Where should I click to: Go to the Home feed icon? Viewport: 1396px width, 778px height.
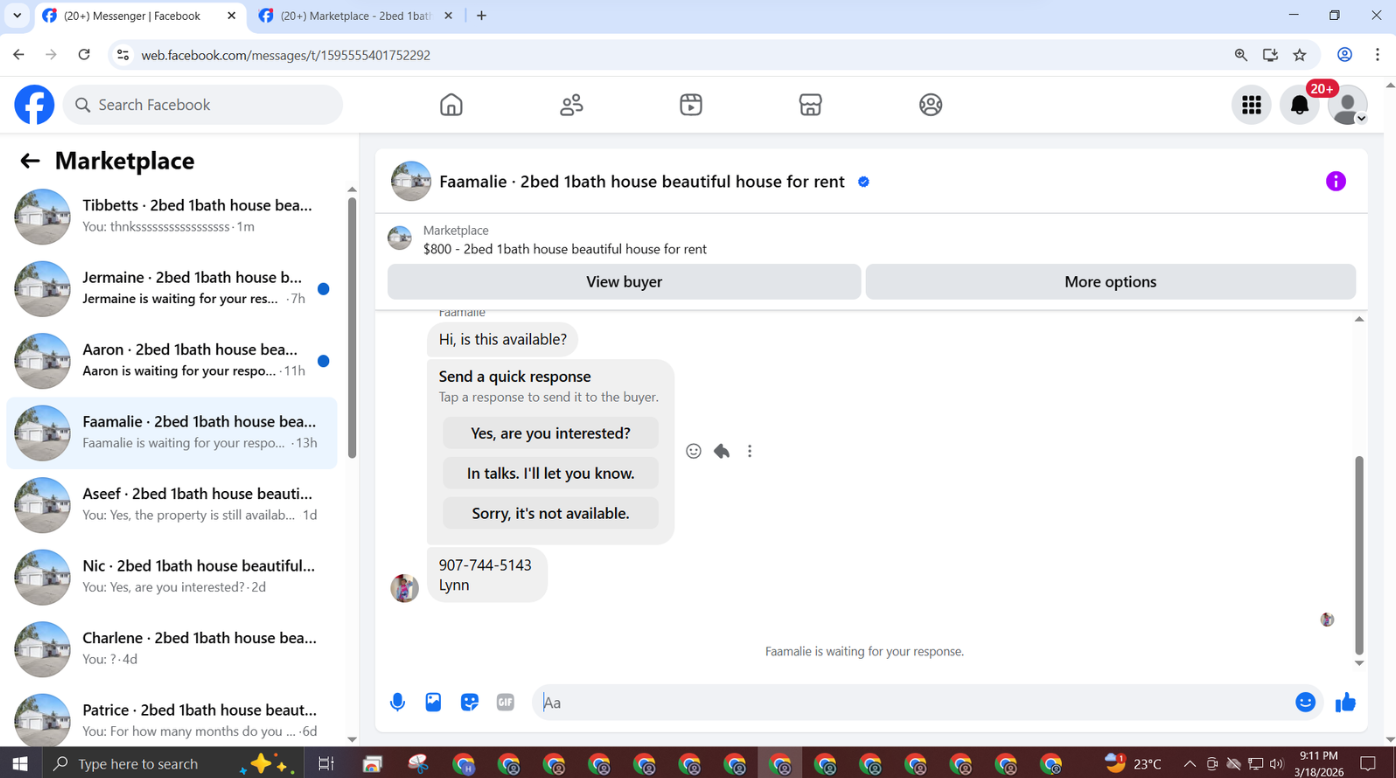click(451, 105)
